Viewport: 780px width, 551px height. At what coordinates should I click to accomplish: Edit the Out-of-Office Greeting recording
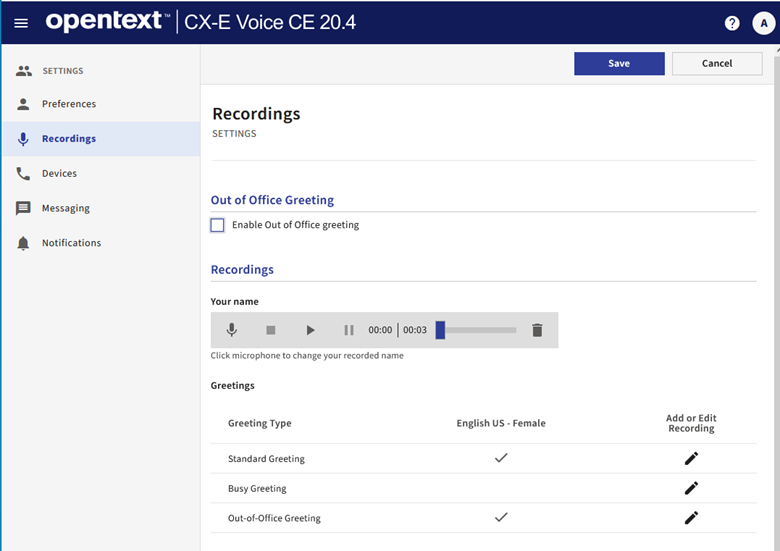(x=691, y=518)
